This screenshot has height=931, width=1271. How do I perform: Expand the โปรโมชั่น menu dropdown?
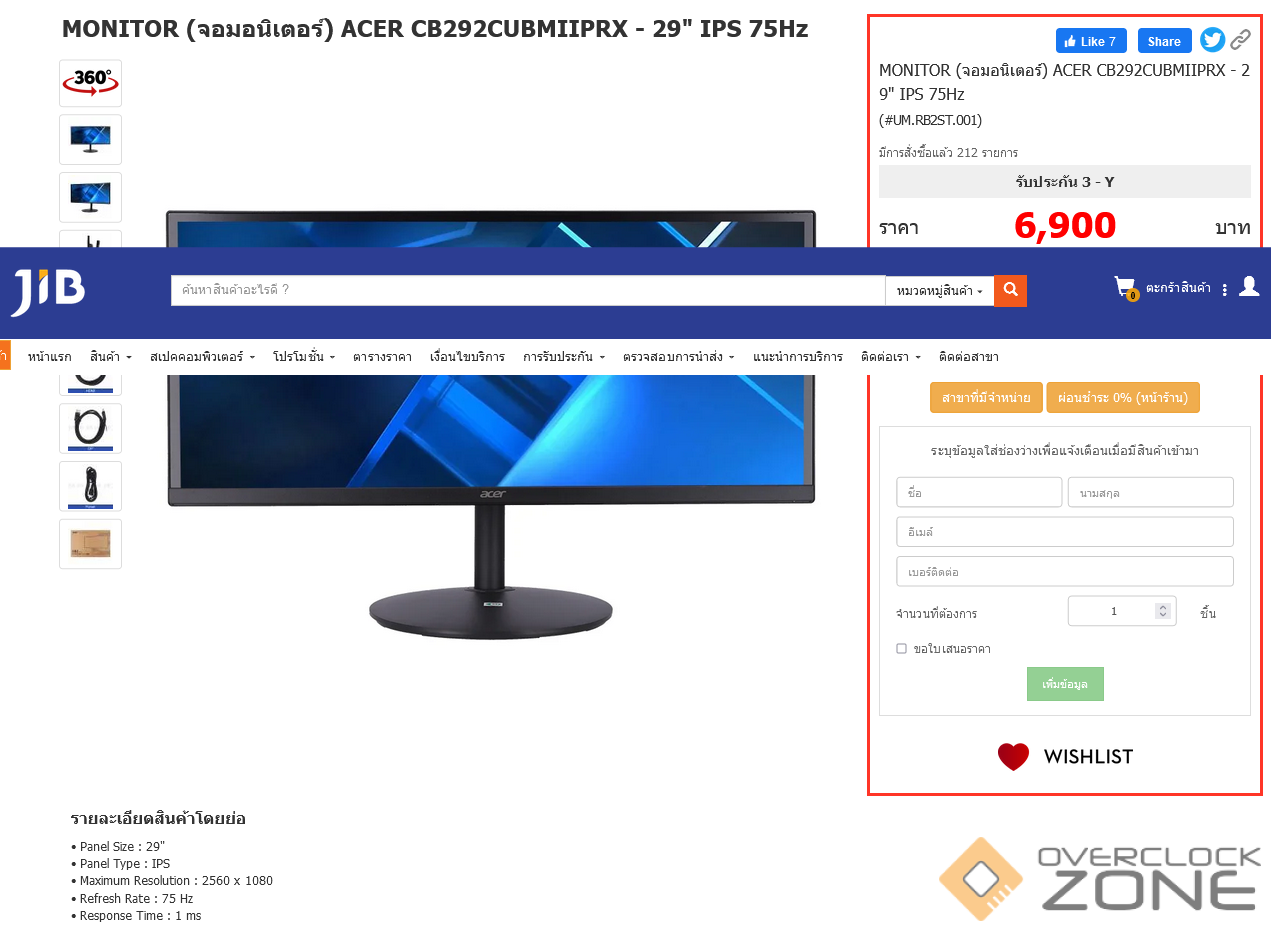point(304,357)
